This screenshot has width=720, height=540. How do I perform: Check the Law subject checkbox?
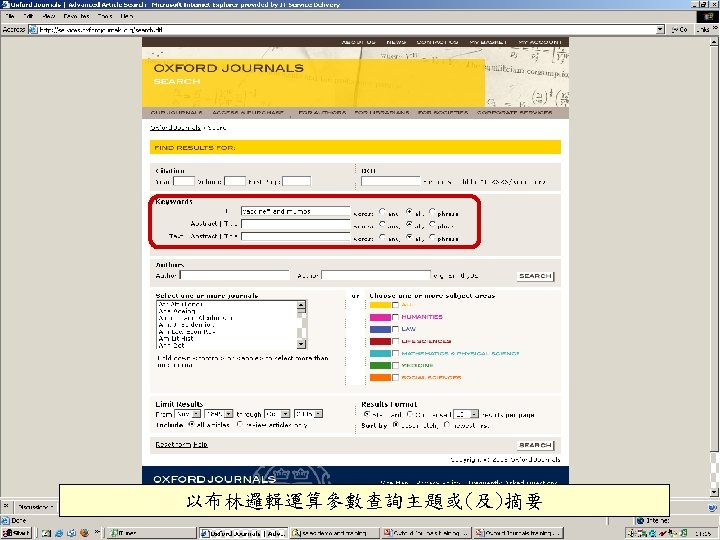(x=395, y=329)
